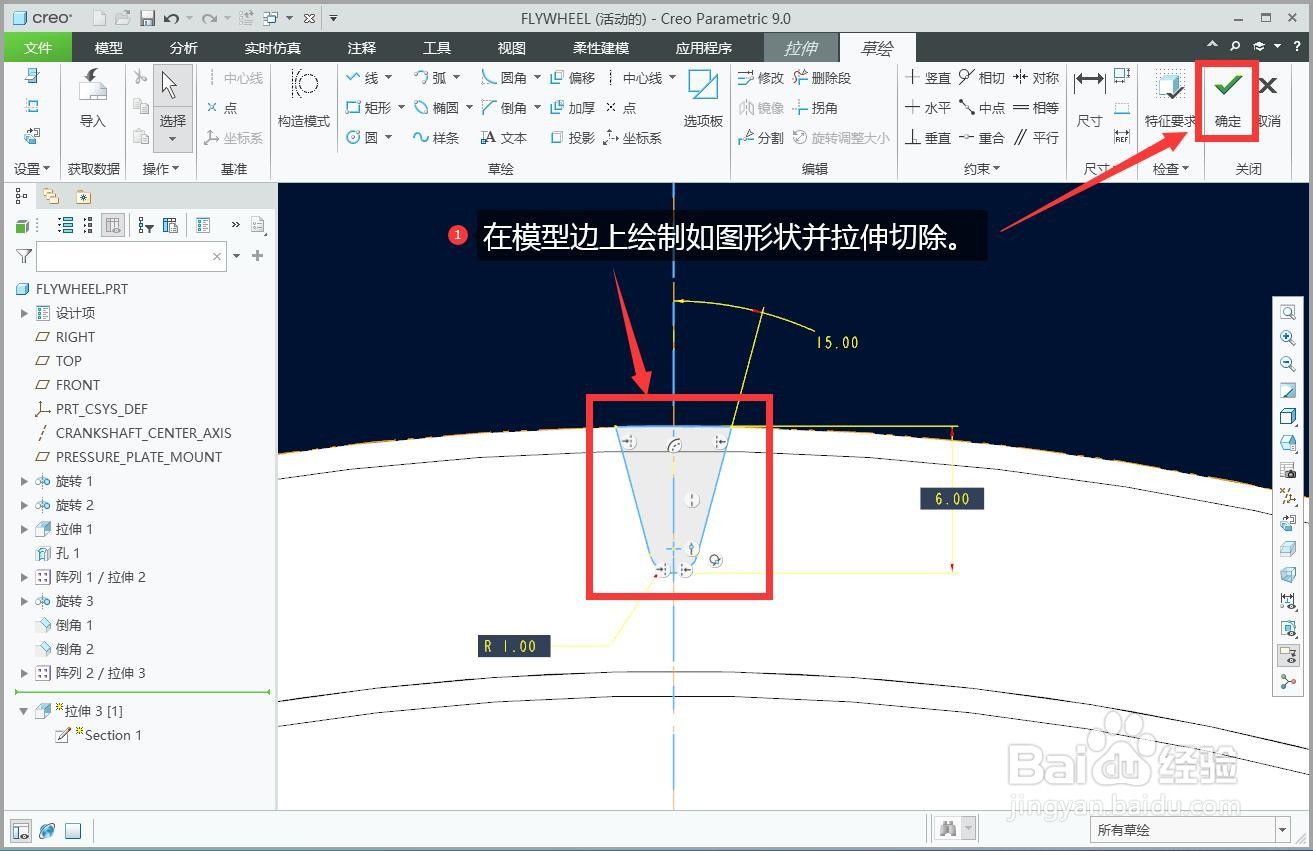
Task: Click Refit magnifier in the graphics toolbar
Action: pos(1288,313)
